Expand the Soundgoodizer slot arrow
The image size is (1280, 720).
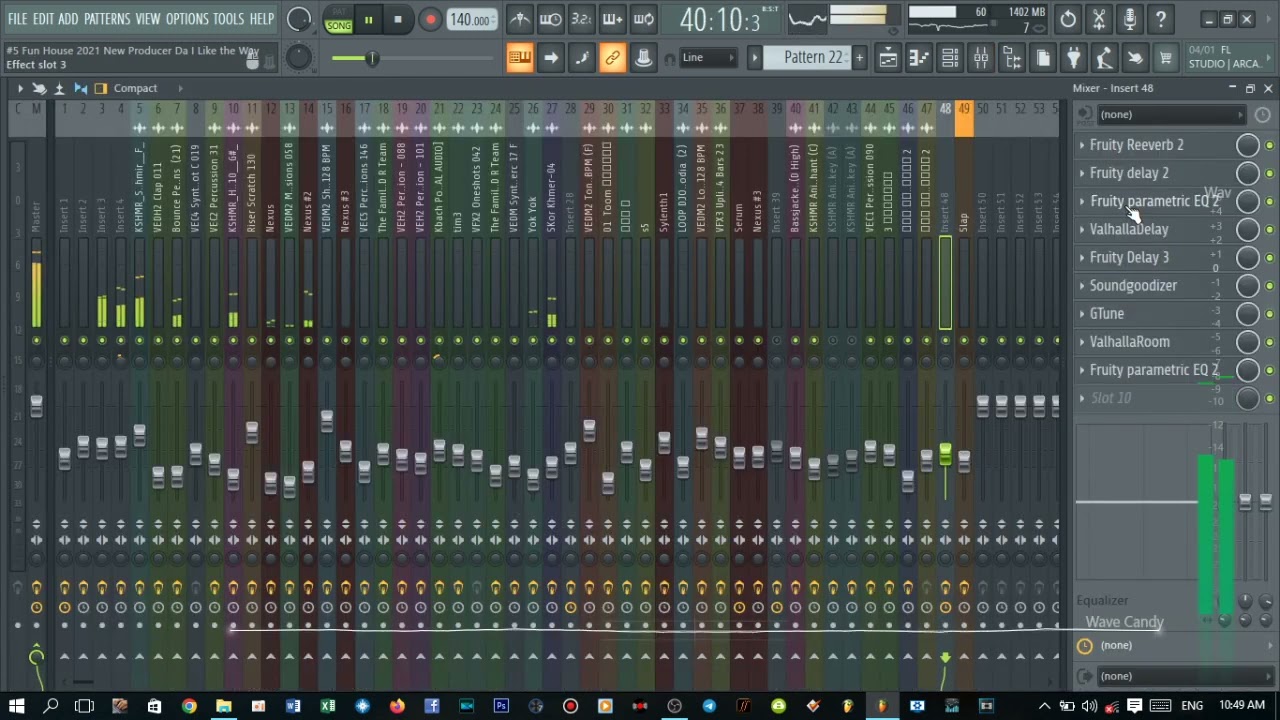click(1082, 285)
